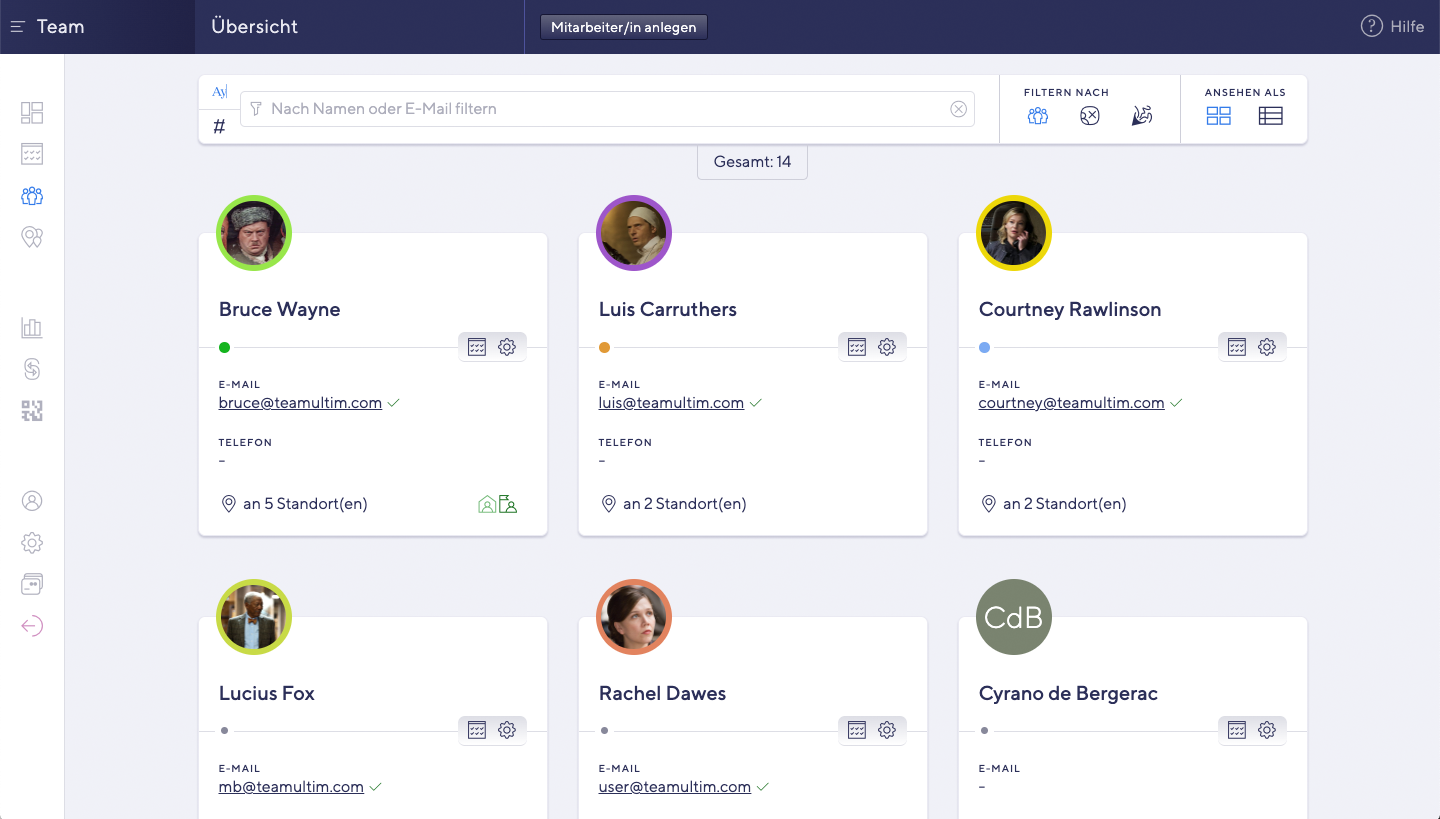Select the team members icon in the sidebar
The height and width of the screenshot is (819, 1440).
32,196
